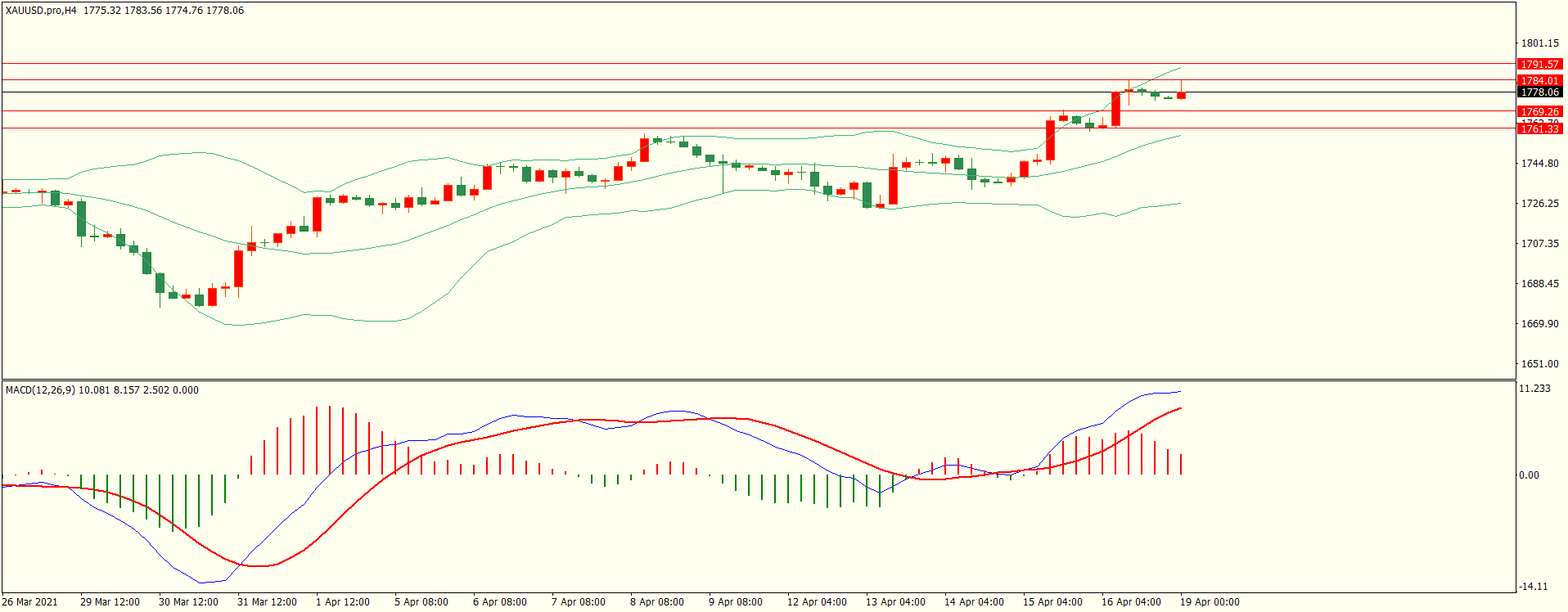Image resolution: width=1568 pixels, height=612 pixels.
Task: Click the MACD(12,26,9) indicator label
Action: (x=40, y=390)
